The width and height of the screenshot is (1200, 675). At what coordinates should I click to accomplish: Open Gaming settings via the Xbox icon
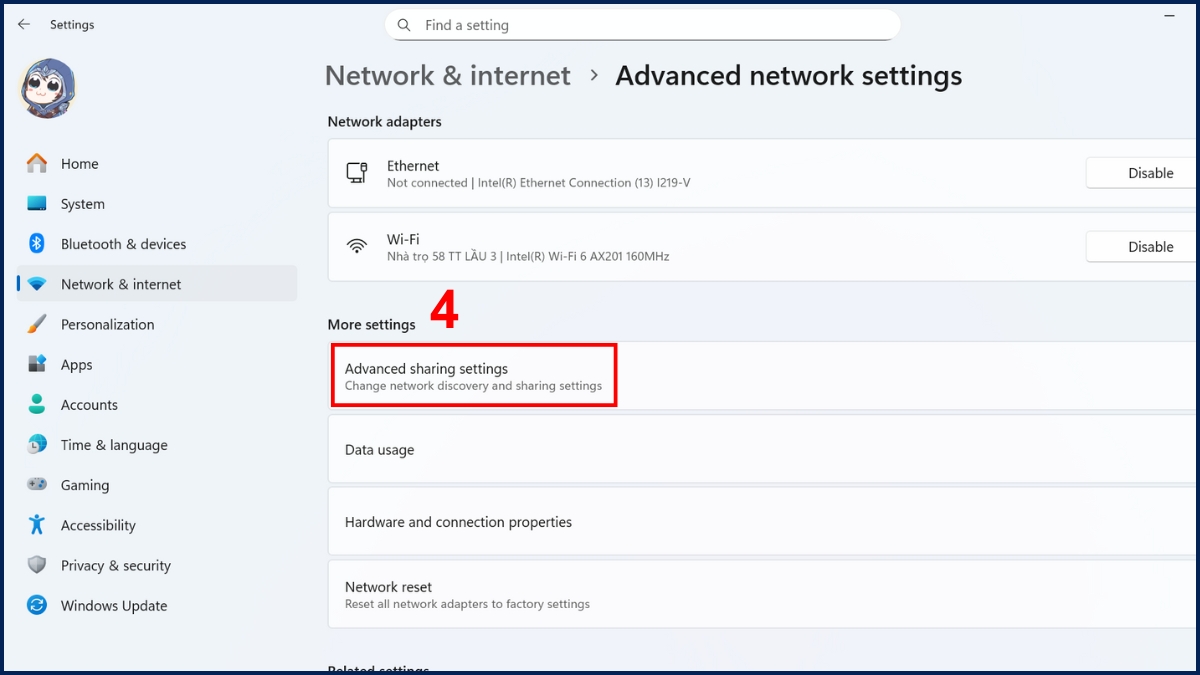pyautogui.click(x=37, y=485)
